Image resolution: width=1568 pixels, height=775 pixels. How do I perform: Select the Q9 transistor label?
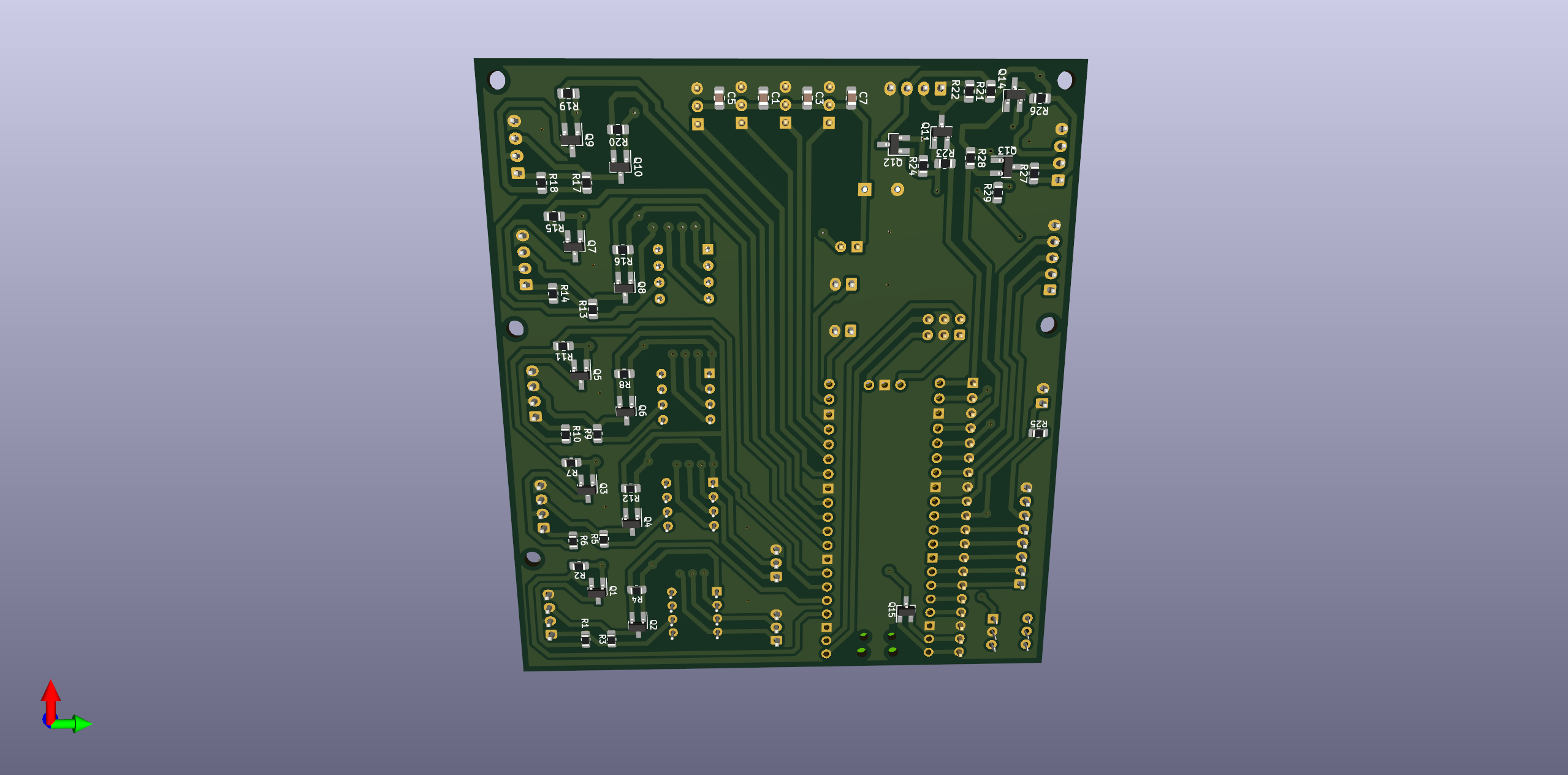point(589,140)
